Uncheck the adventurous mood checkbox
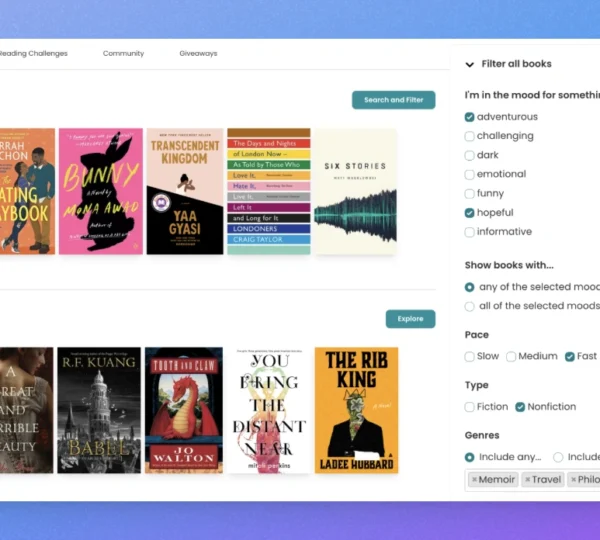Screen dimensions: 600x540 coord(470,117)
